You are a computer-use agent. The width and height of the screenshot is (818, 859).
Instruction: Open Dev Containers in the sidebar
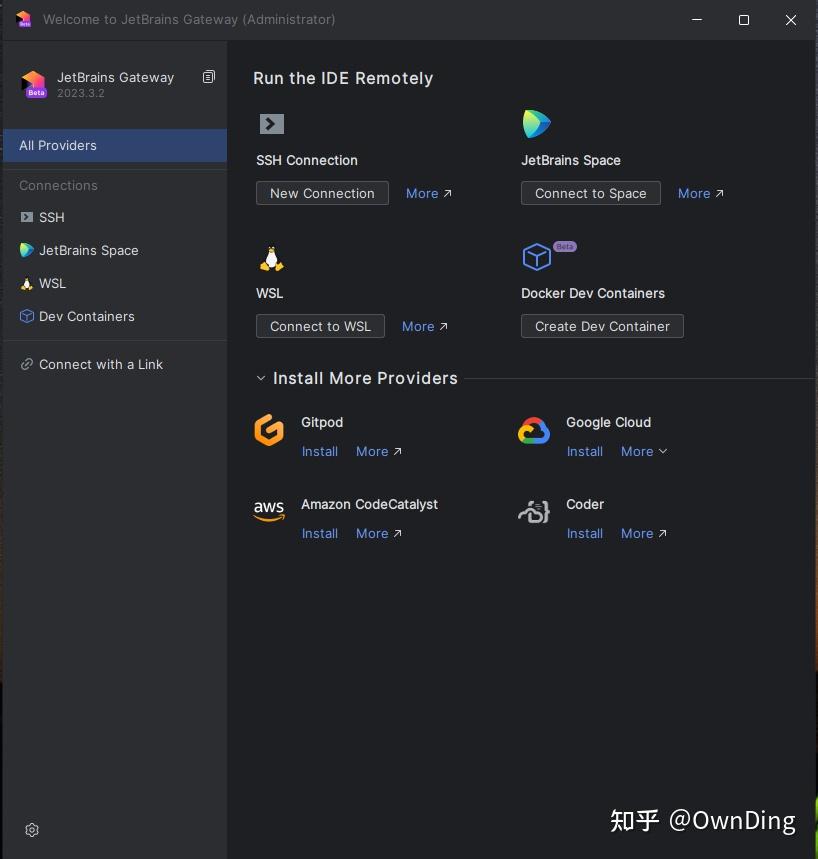click(x=115, y=316)
